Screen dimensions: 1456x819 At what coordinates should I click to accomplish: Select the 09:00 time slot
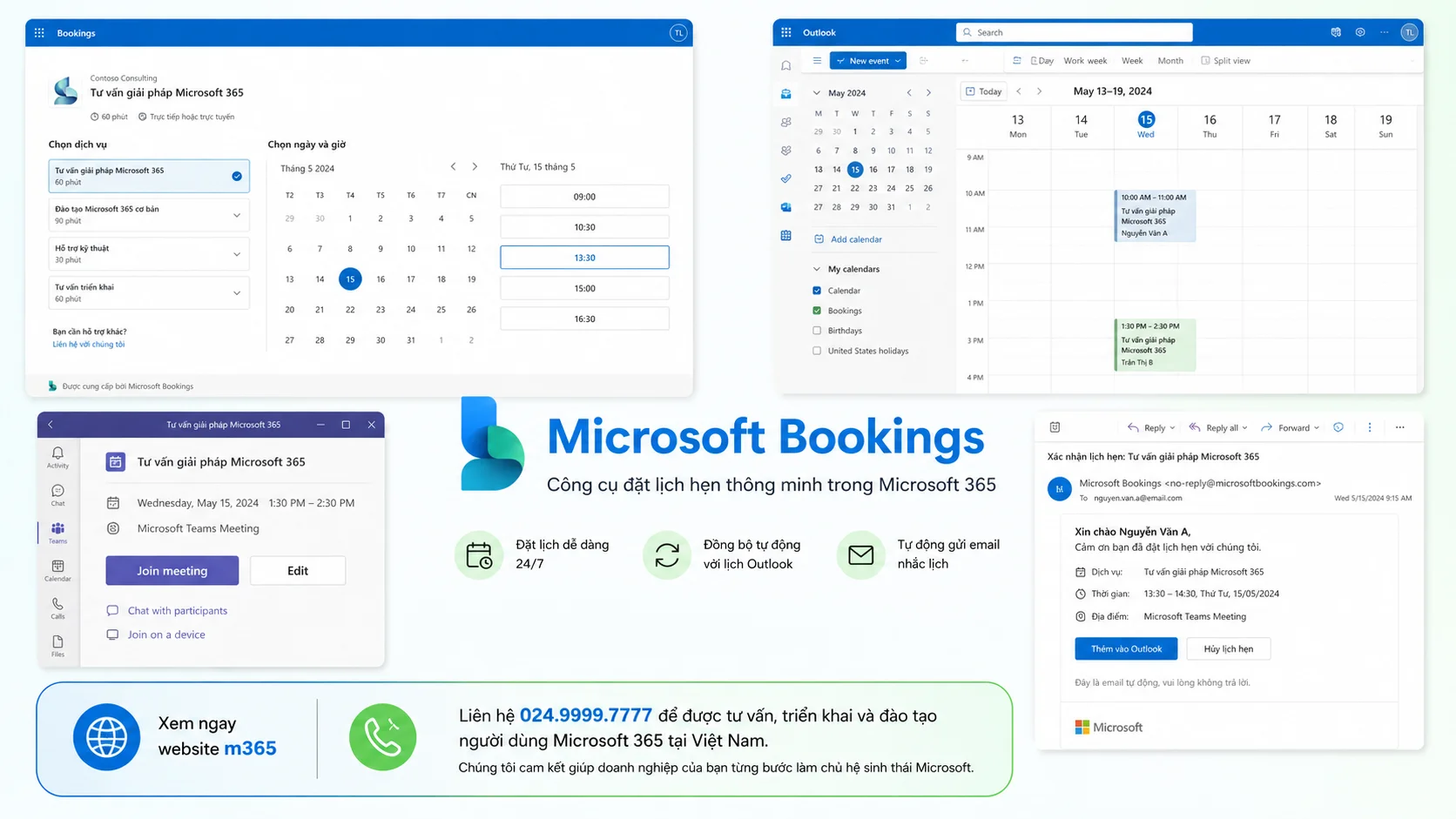(x=585, y=197)
